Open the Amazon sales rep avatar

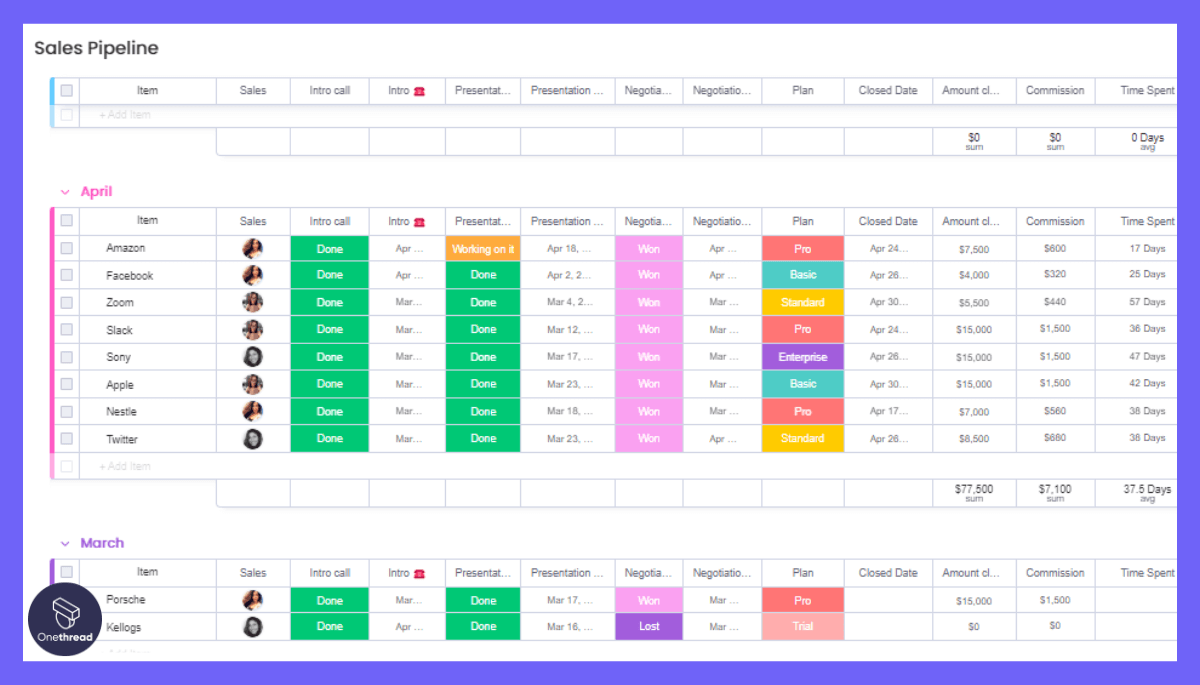click(253, 247)
